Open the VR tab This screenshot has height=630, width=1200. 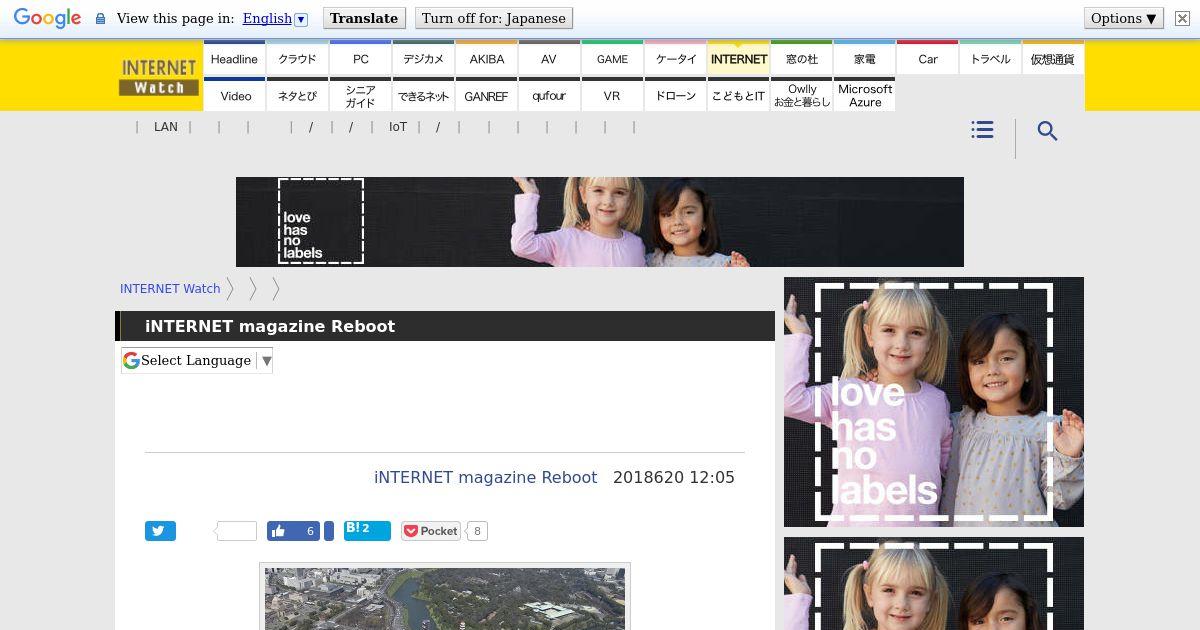(612, 95)
